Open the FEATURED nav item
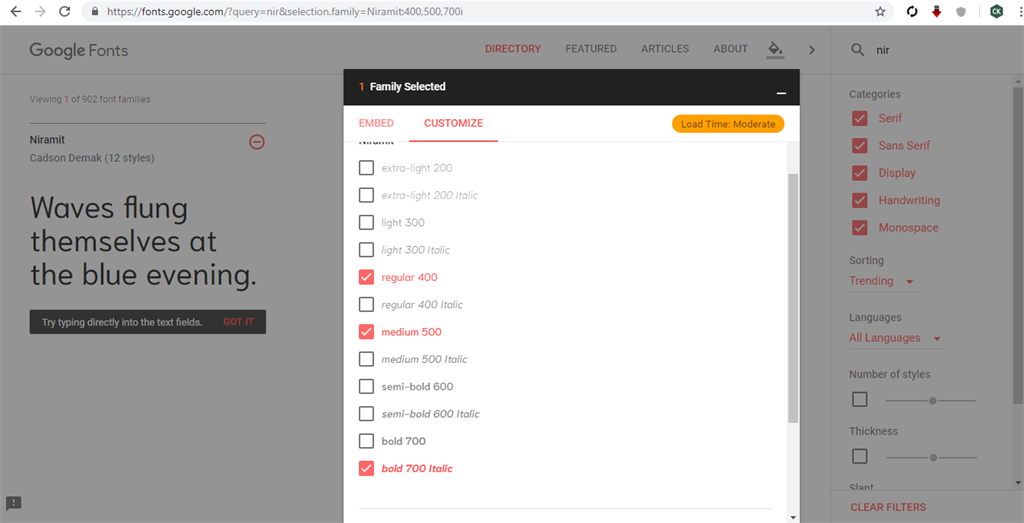This screenshot has width=1024, height=523. point(591,49)
